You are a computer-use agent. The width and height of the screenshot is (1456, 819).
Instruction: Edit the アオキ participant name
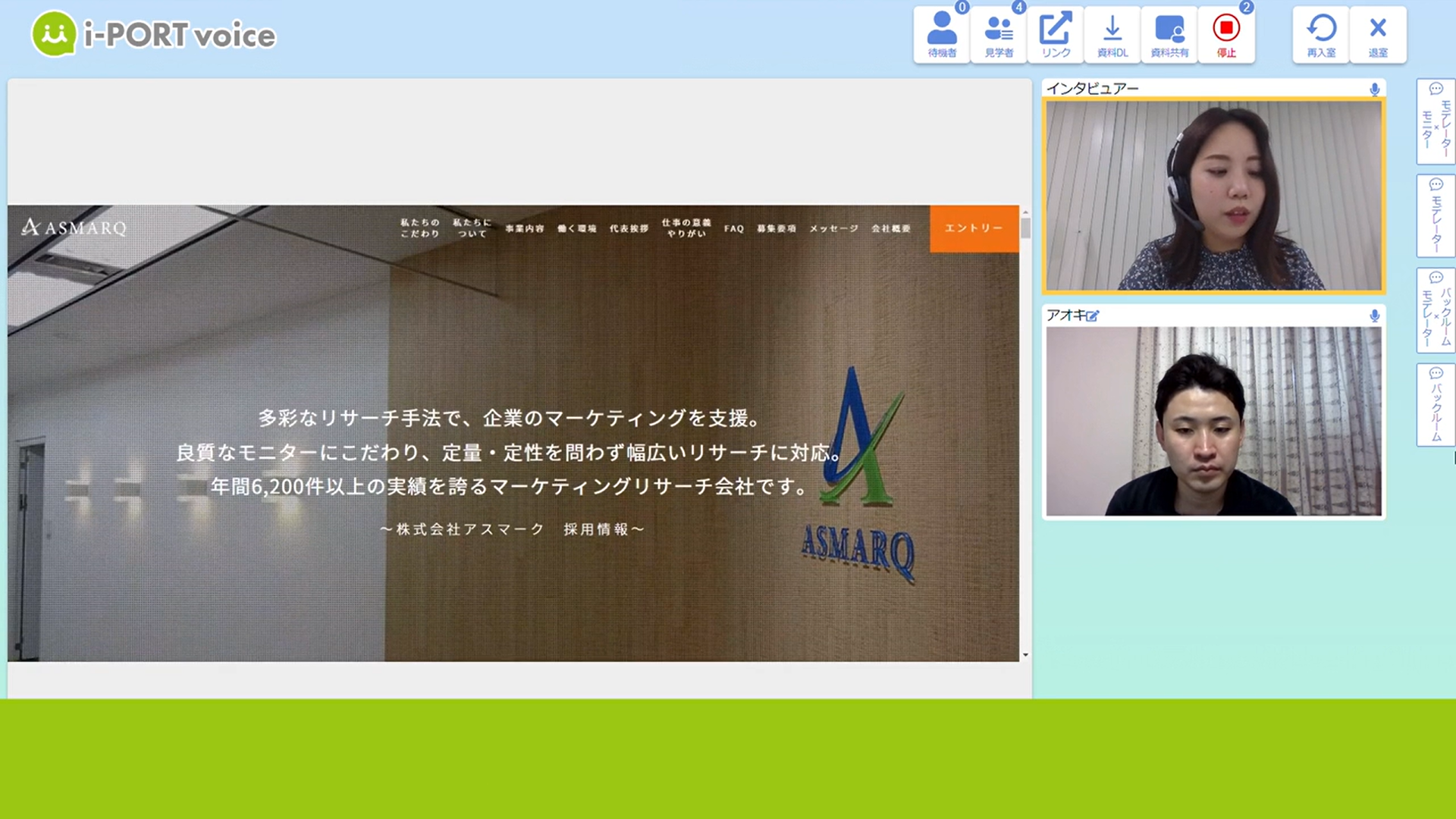click(x=1093, y=316)
